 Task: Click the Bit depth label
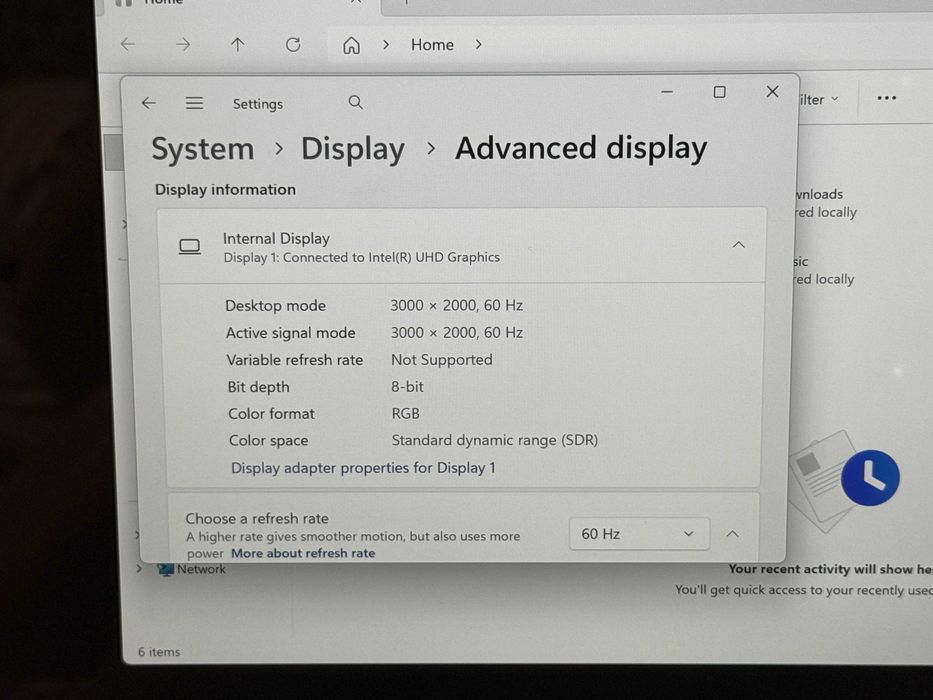(x=258, y=387)
